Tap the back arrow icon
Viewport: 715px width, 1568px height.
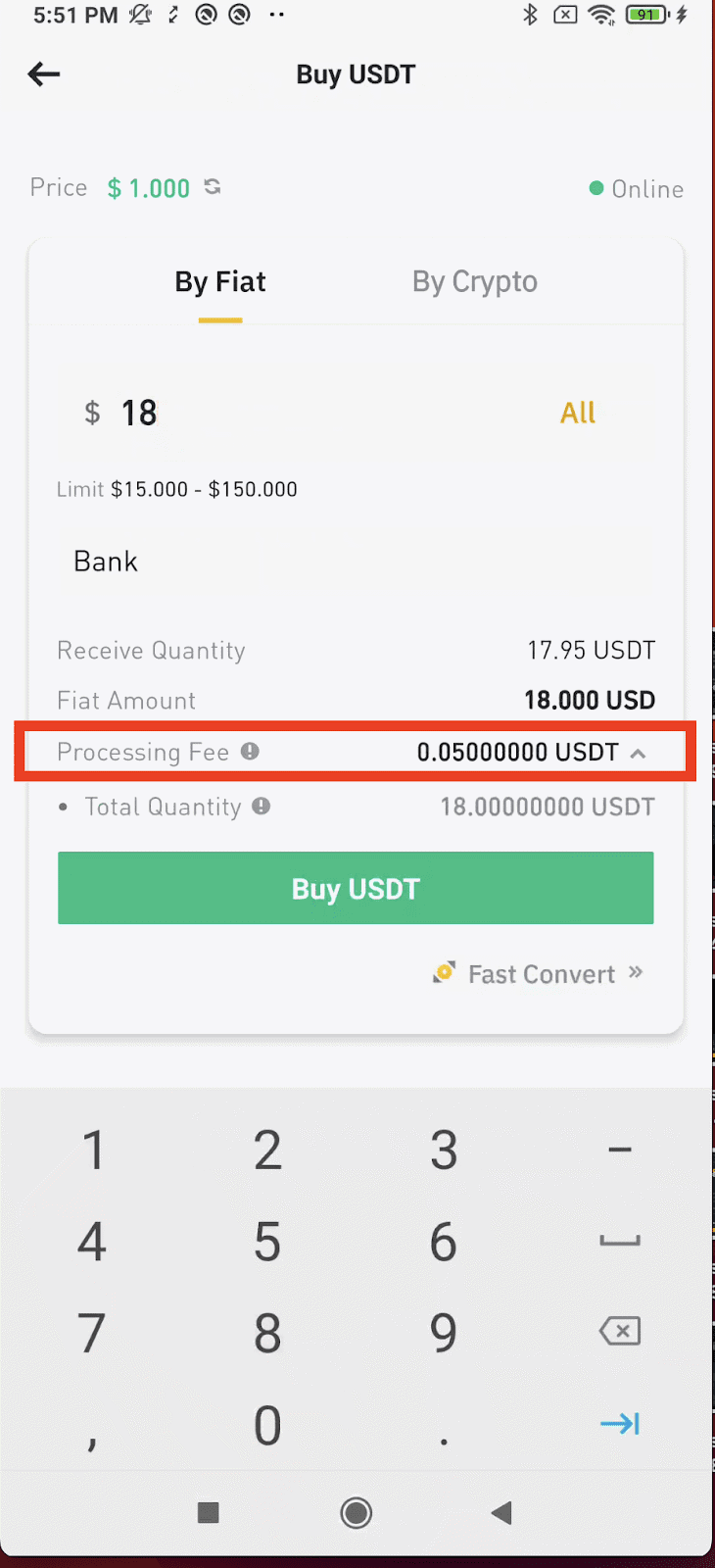(44, 74)
